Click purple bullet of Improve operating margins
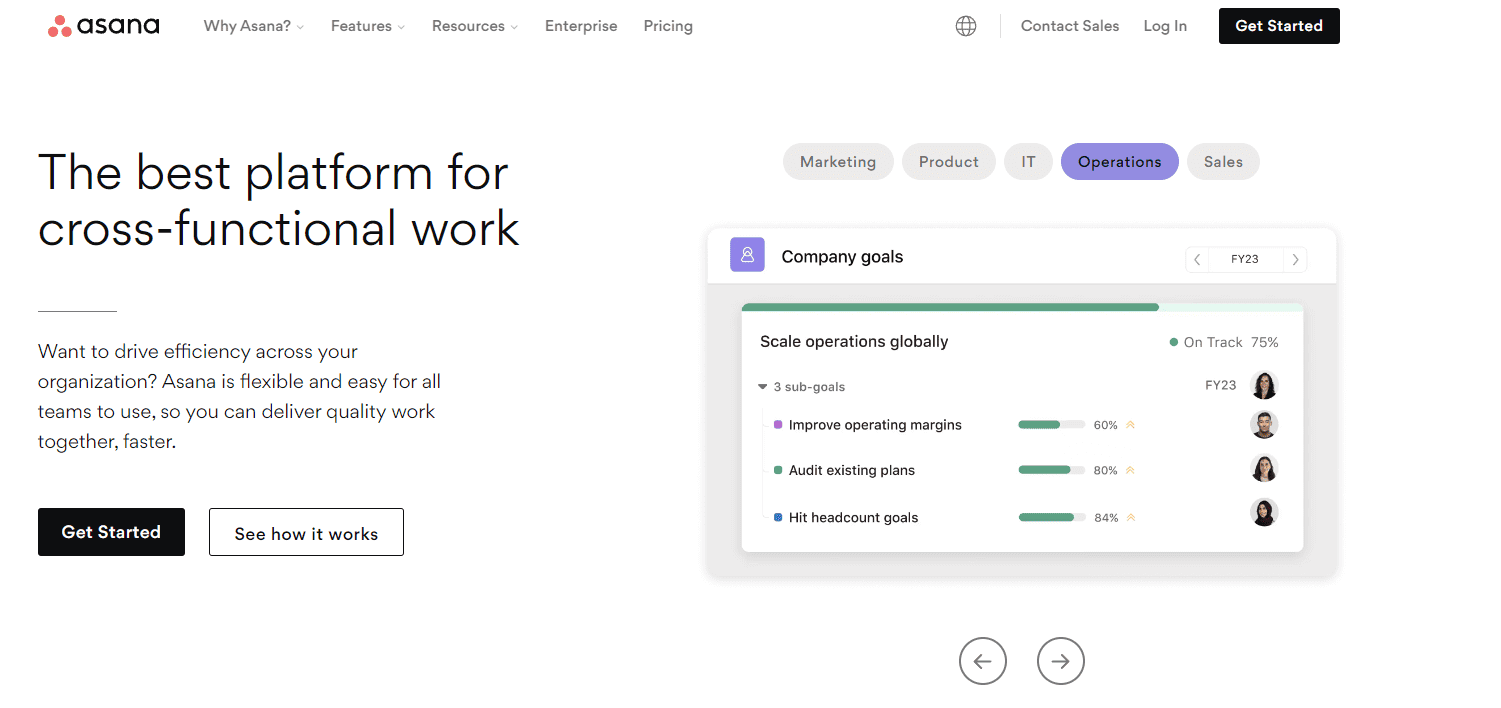 click(778, 424)
